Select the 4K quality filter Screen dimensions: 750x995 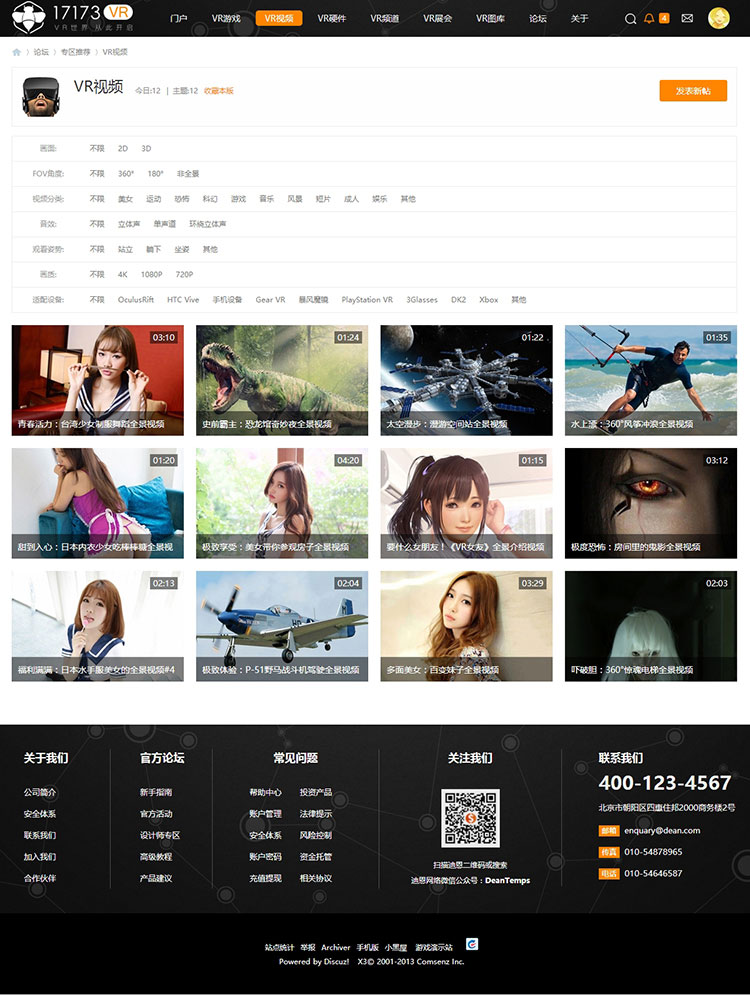click(122, 274)
